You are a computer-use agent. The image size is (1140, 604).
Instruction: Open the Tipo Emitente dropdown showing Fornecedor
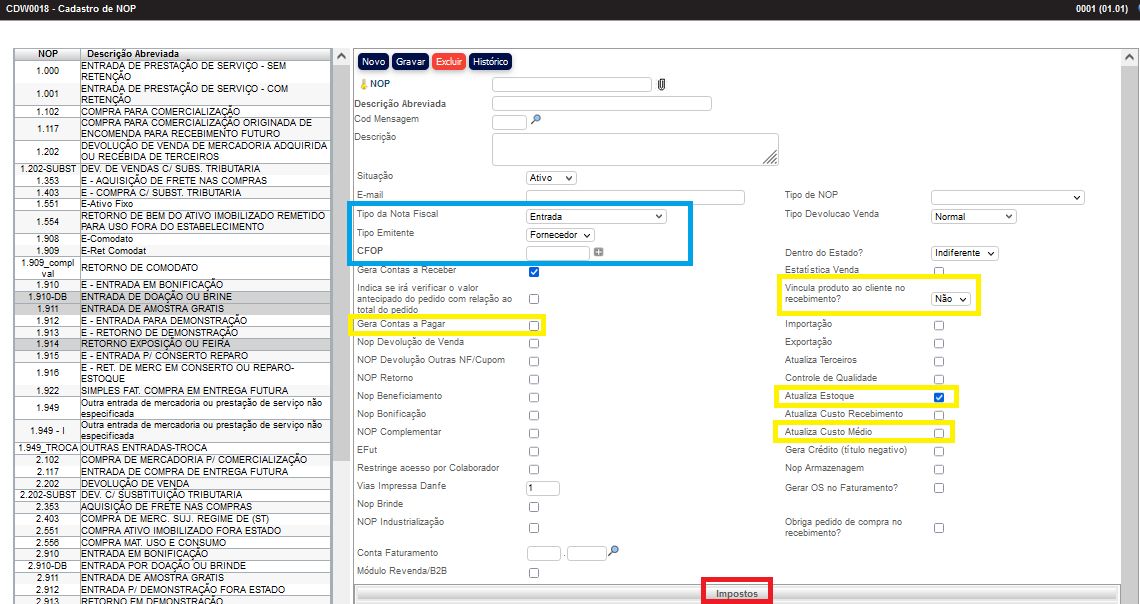click(560, 234)
